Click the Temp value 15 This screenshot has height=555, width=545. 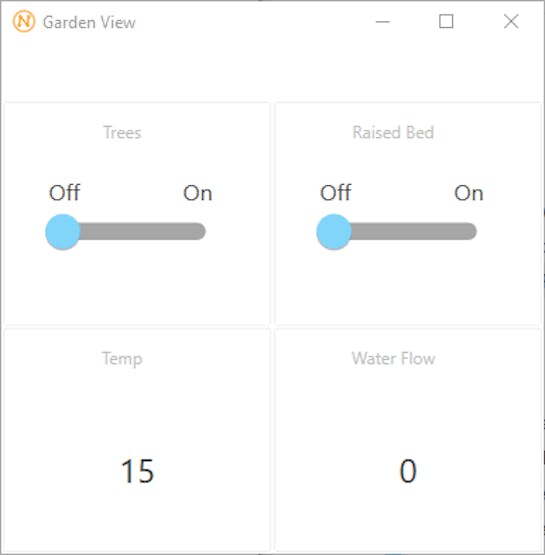pyautogui.click(x=137, y=471)
